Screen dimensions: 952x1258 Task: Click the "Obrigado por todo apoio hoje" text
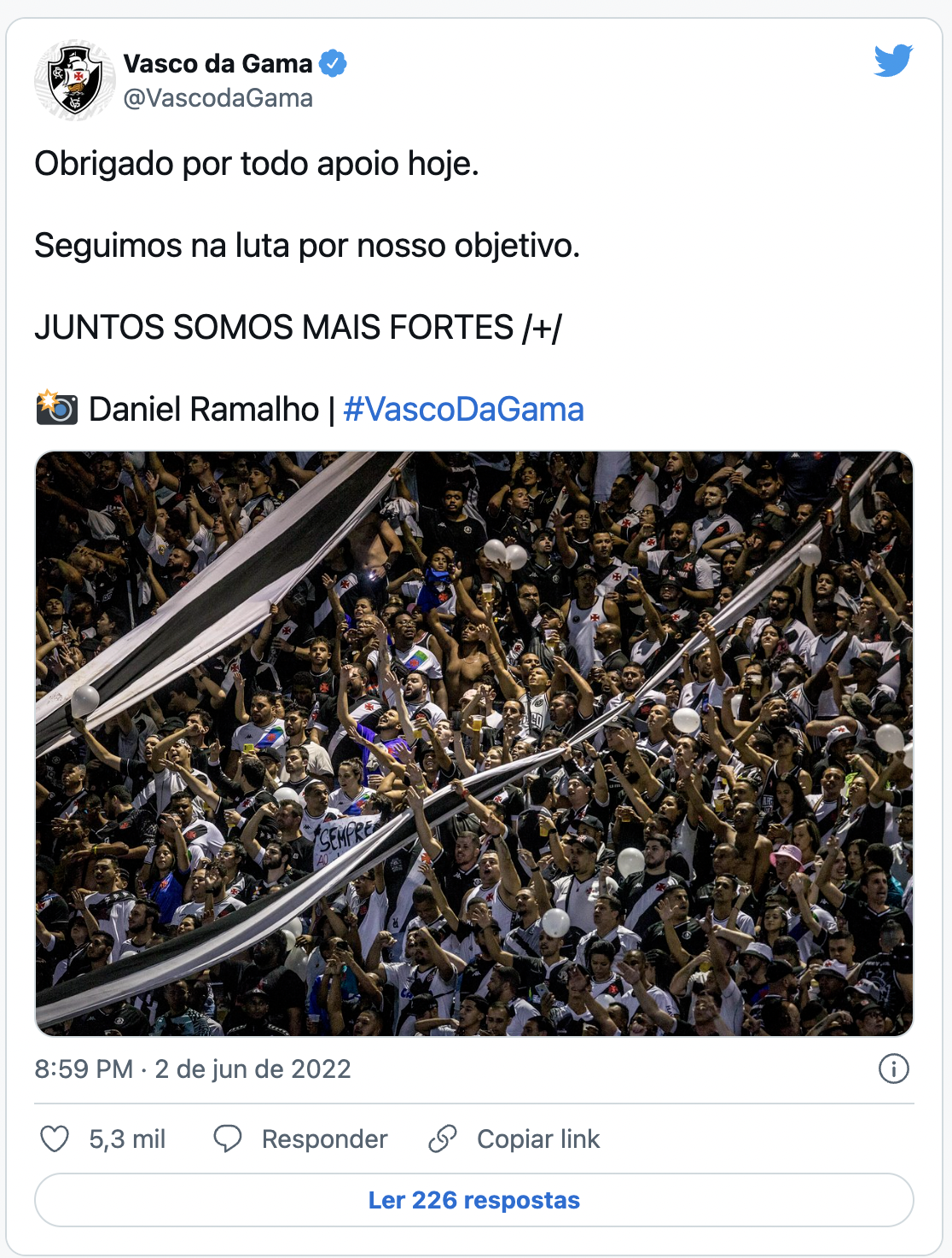(x=256, y=163)
